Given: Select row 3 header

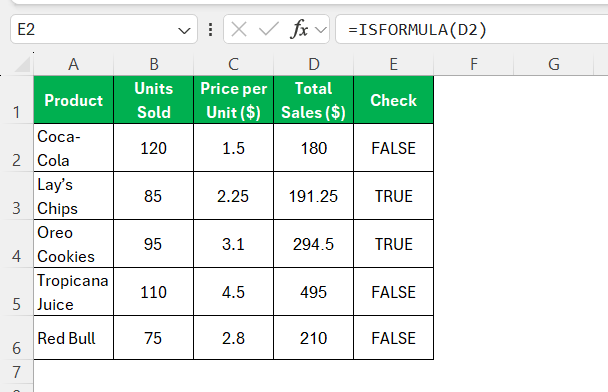Looking at the screenshot, I should tap(17, 196).
